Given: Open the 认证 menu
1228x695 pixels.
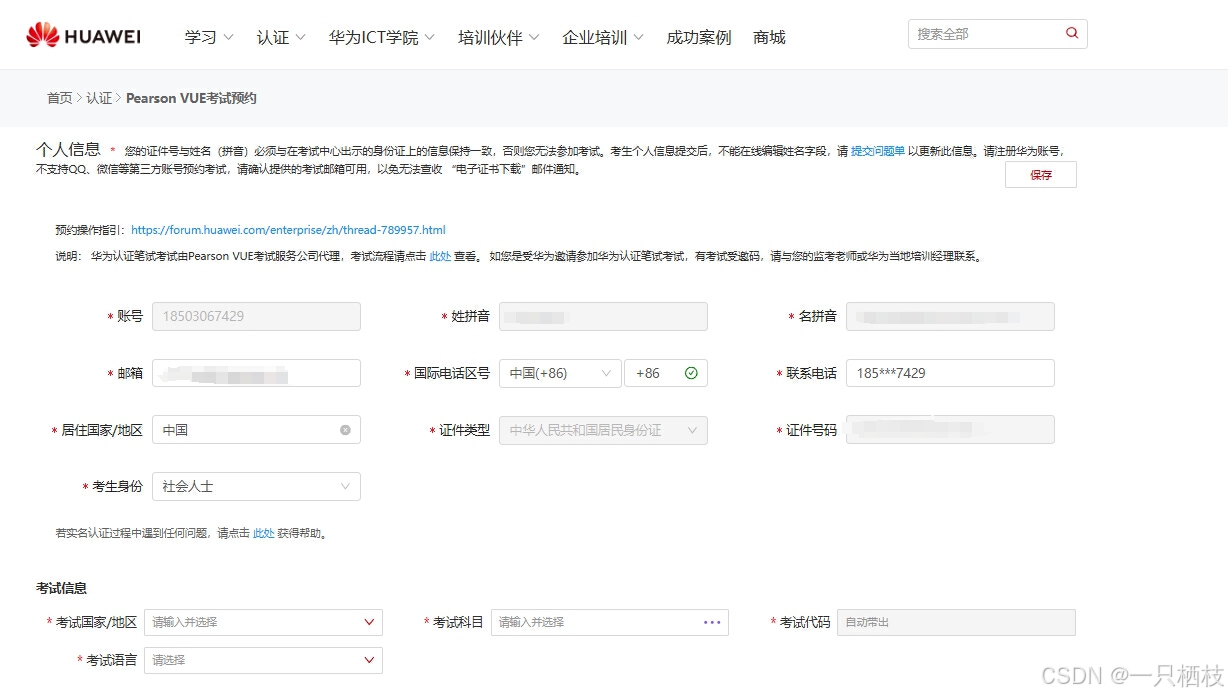Looking at the screenshot, I should [281, 37].
